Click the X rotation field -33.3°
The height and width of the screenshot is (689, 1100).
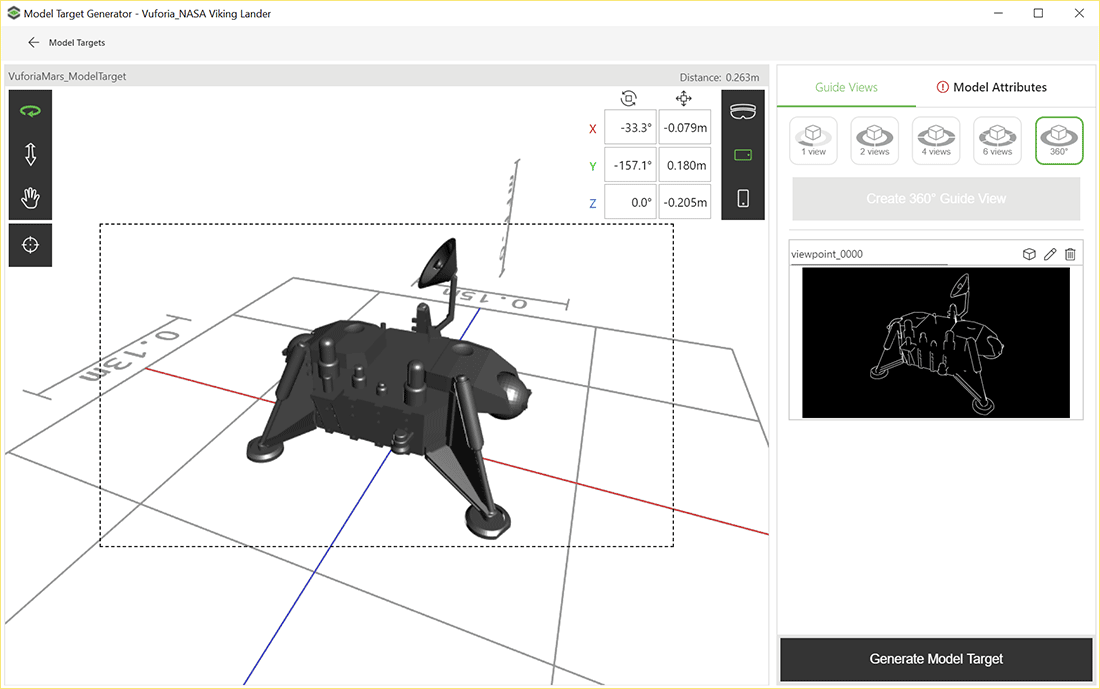[x=630, y=127]
